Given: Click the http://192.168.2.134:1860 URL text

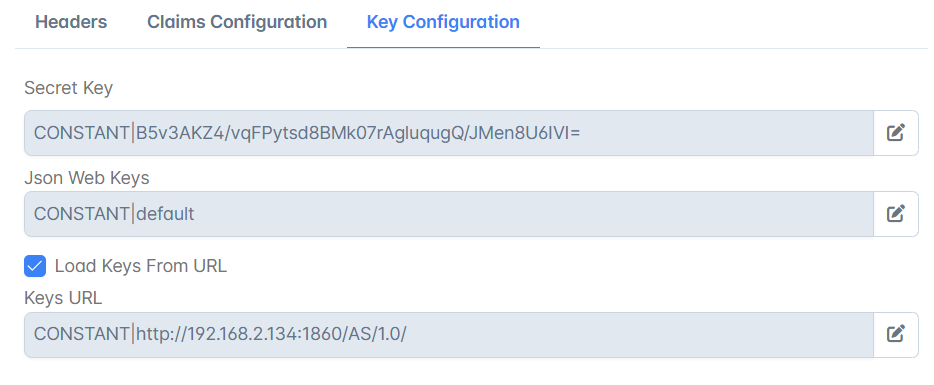Looking at the screenshot, I should click(238, 335).
